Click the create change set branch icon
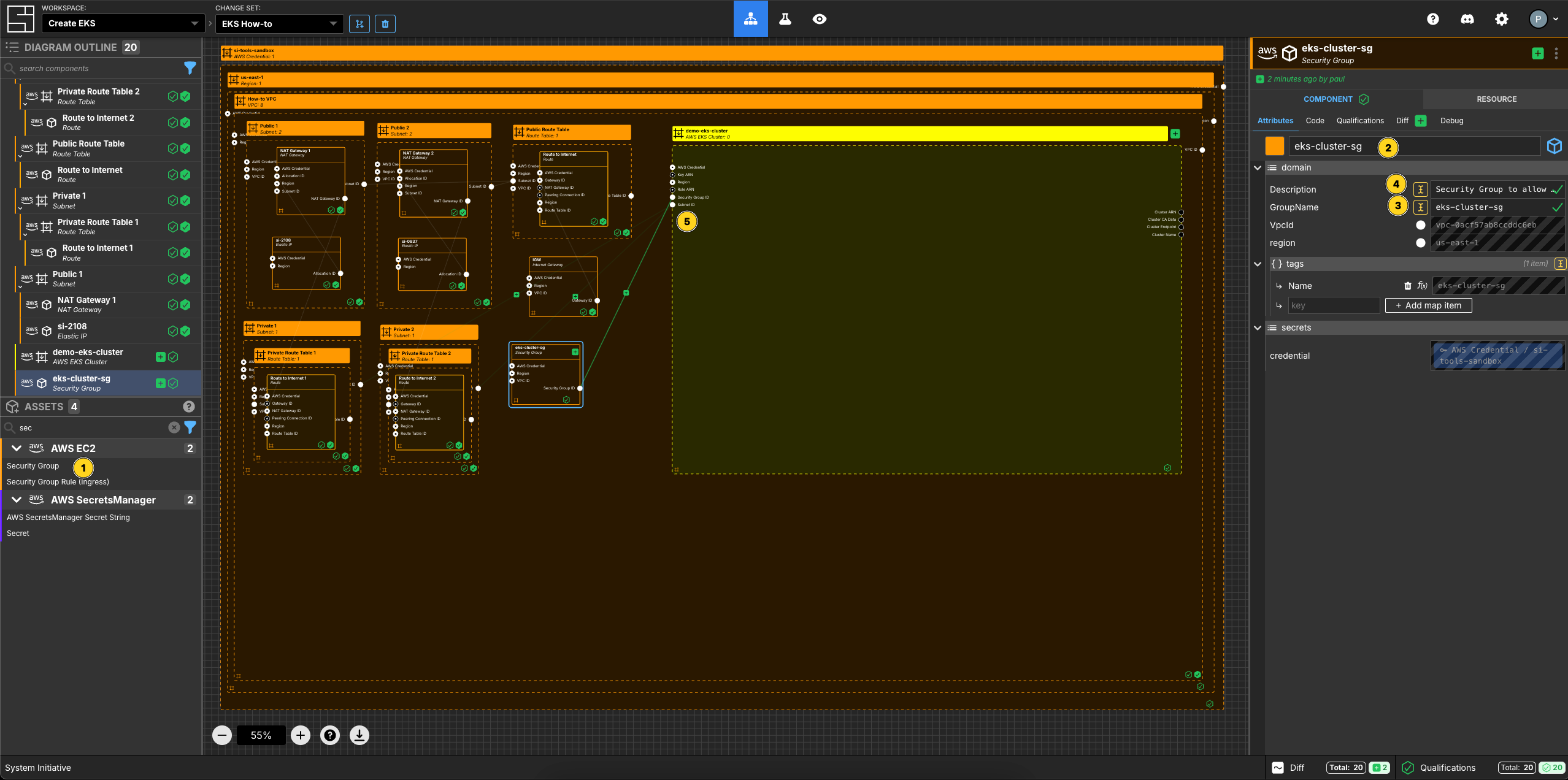1568x780 pixels. (359, 24)
